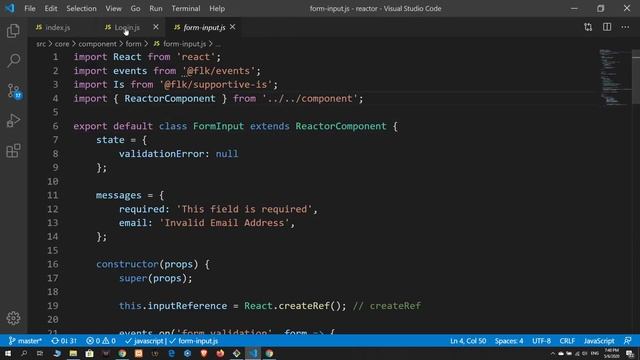Open the Explorer view in activity bar
This screenshot has height=360, width=640.
[x=13, y=31]
